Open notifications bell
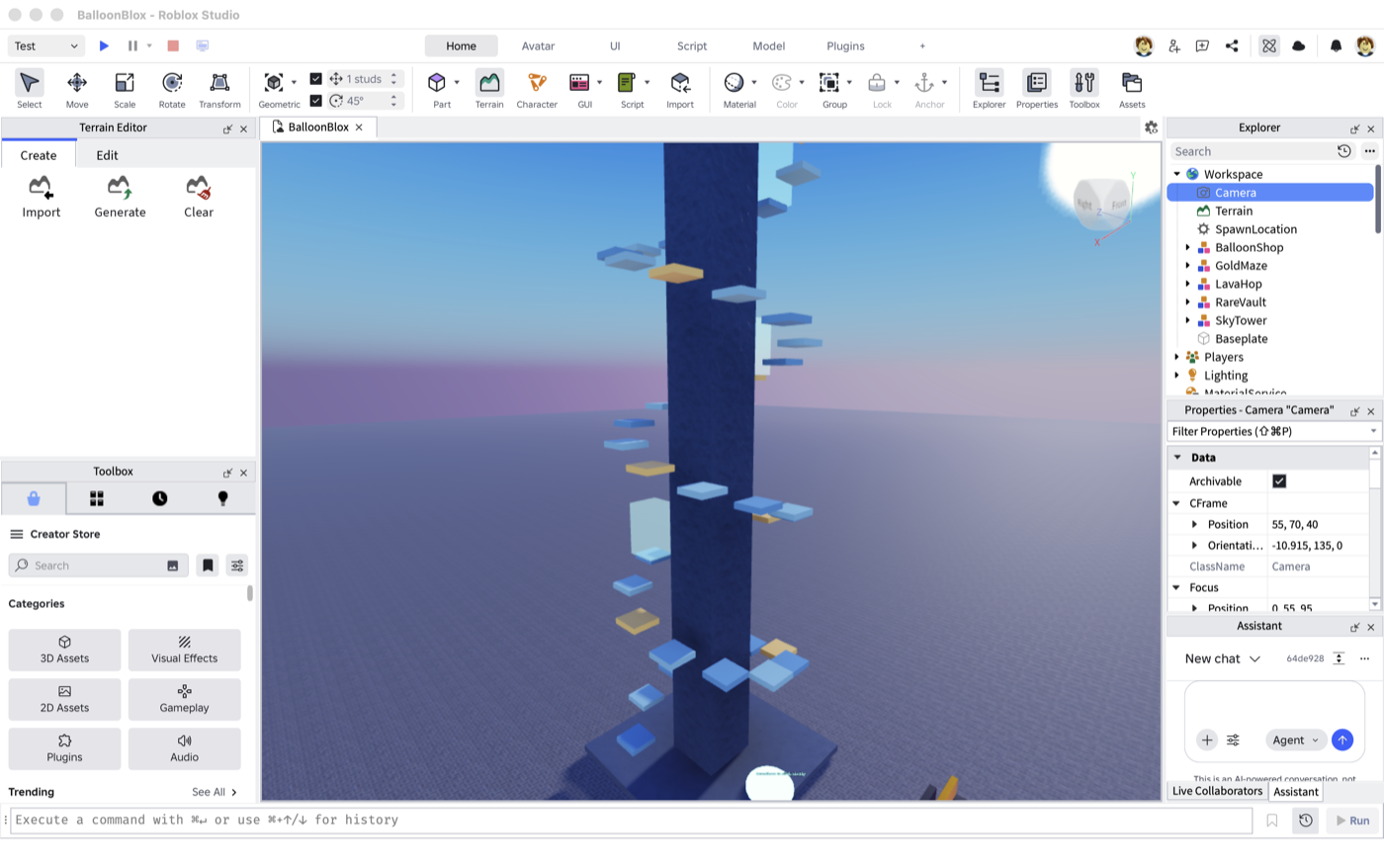 pyautogui.click(x=1336, y=45)
